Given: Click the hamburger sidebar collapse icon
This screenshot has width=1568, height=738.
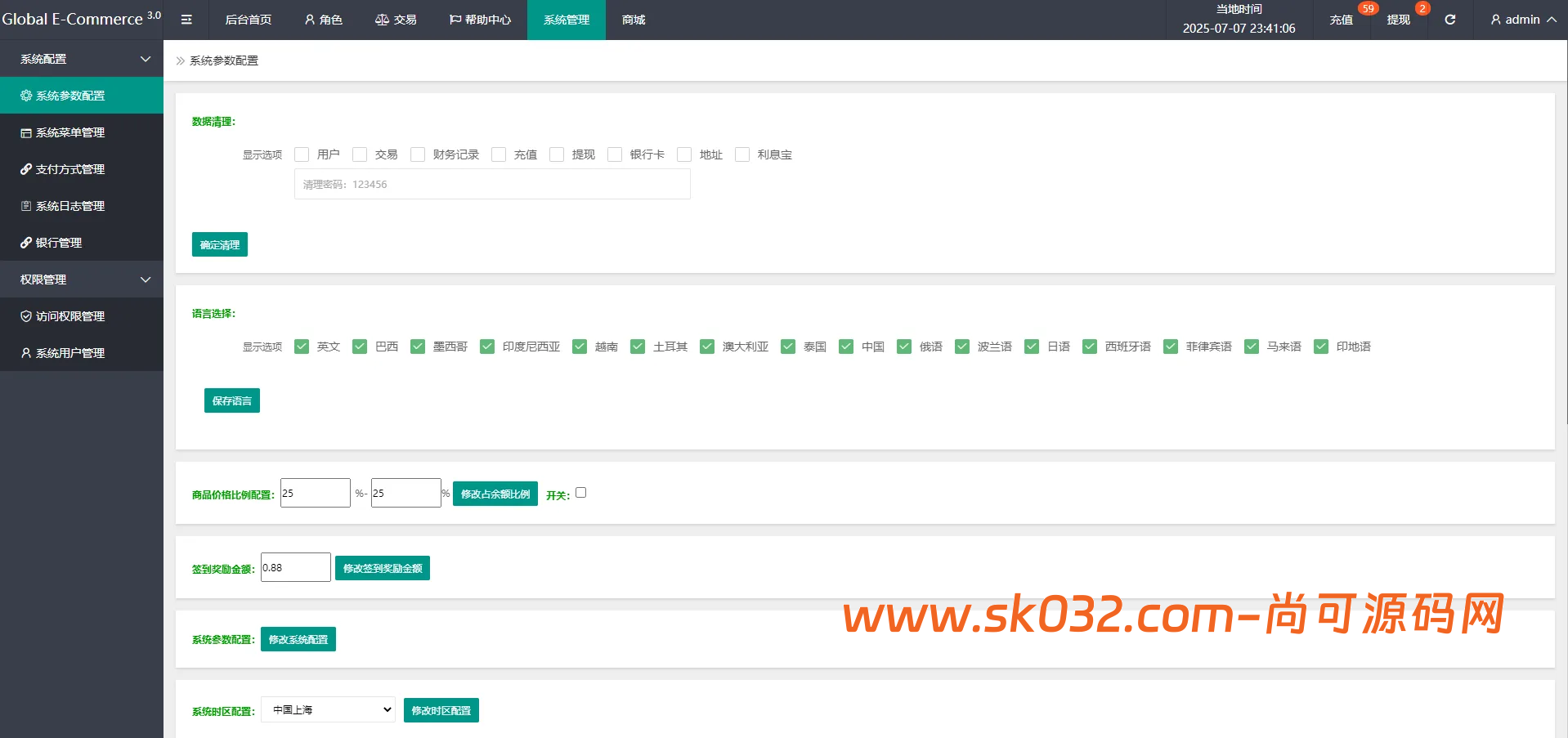Looking at the screenshot, I should (x=186, y=20).
